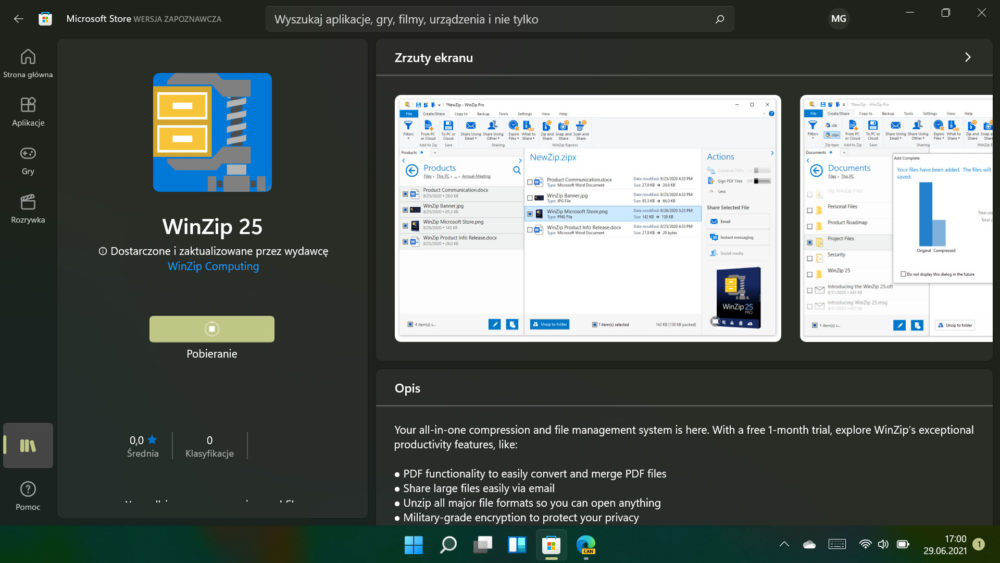The width and height of the screenshot is (1000, 563).
Task: Click the battery tray icon
Action: tap(902, 545)
